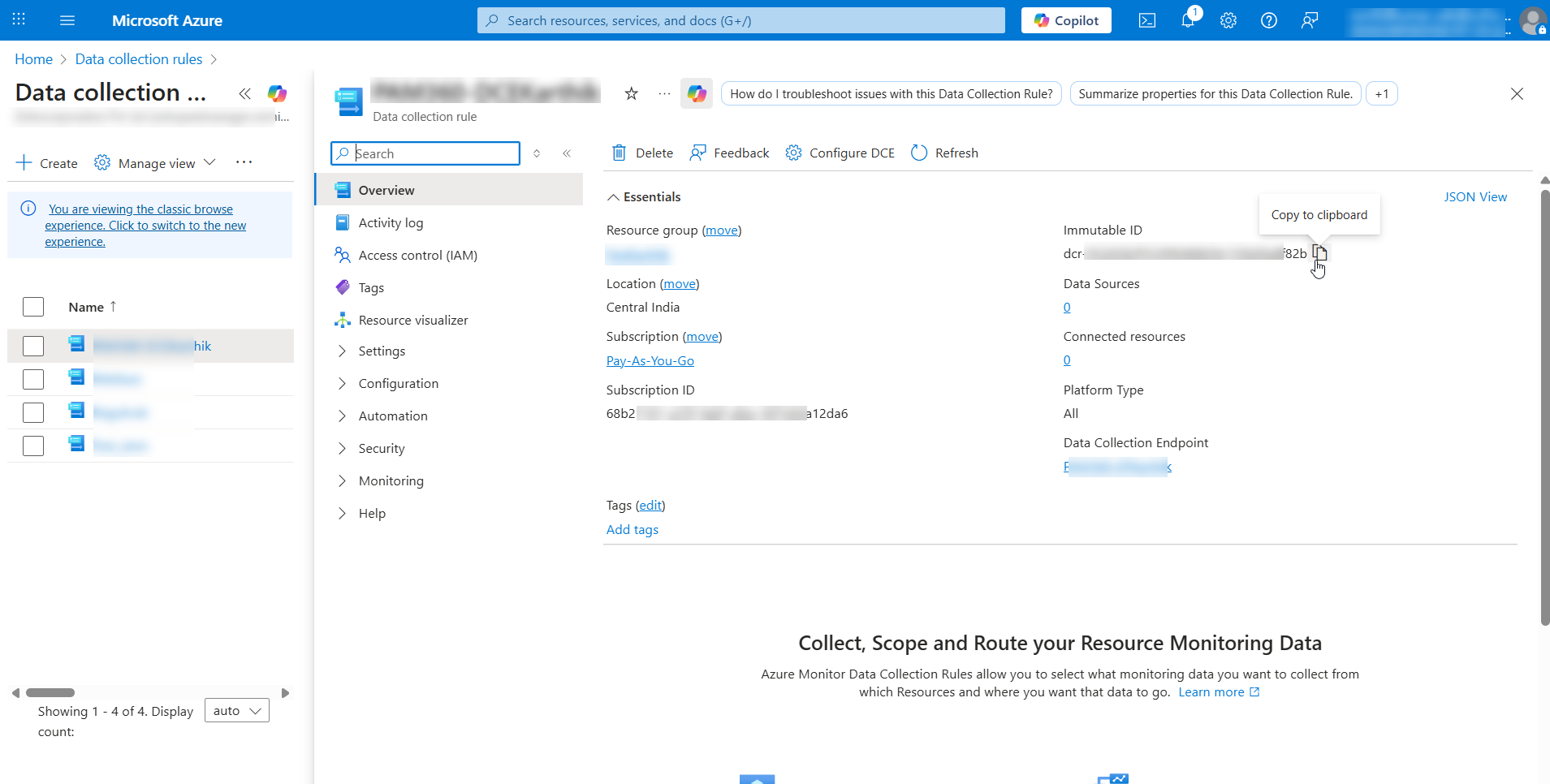Star this data collection rule as favorite
This screenshot has width=1550, height=784.
tap(631, 93)
